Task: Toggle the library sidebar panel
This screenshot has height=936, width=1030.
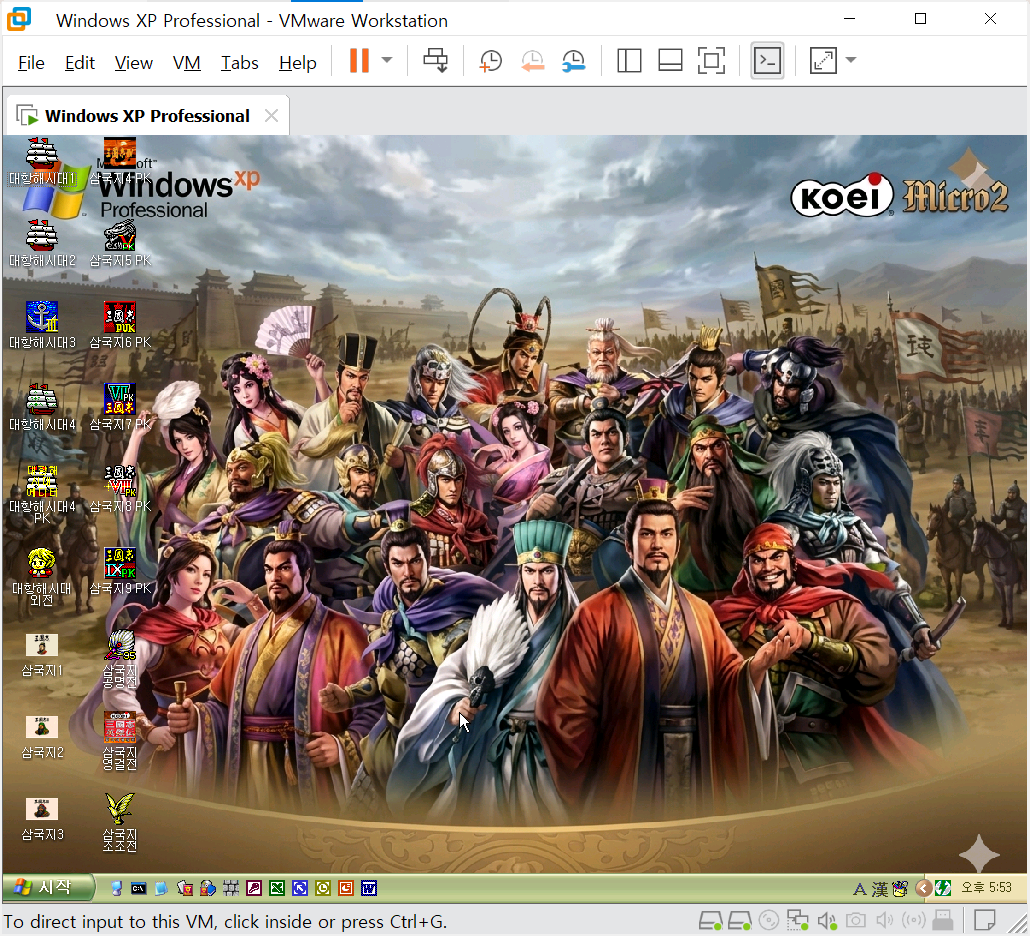Action: pos(629,60)
